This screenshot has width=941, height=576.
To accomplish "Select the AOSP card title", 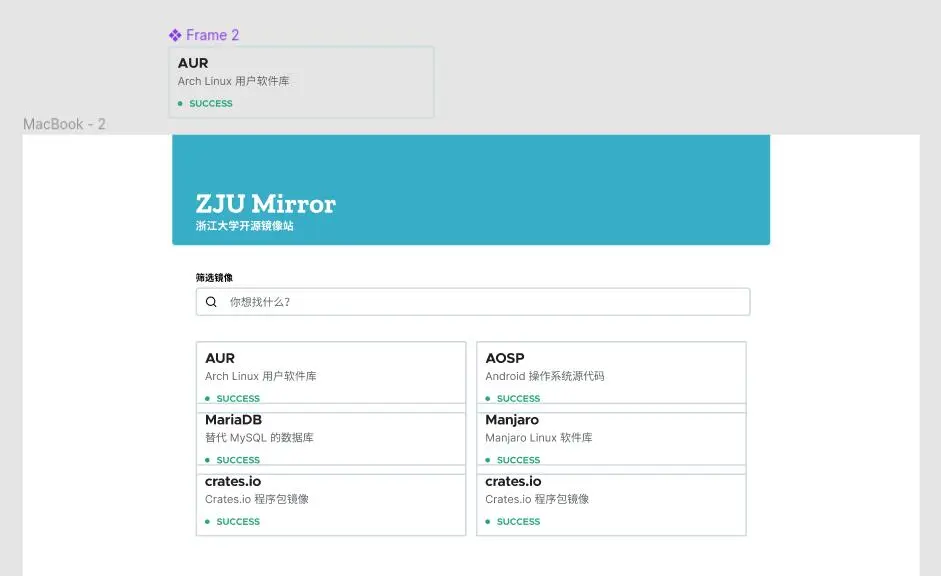I will point(505,358).
